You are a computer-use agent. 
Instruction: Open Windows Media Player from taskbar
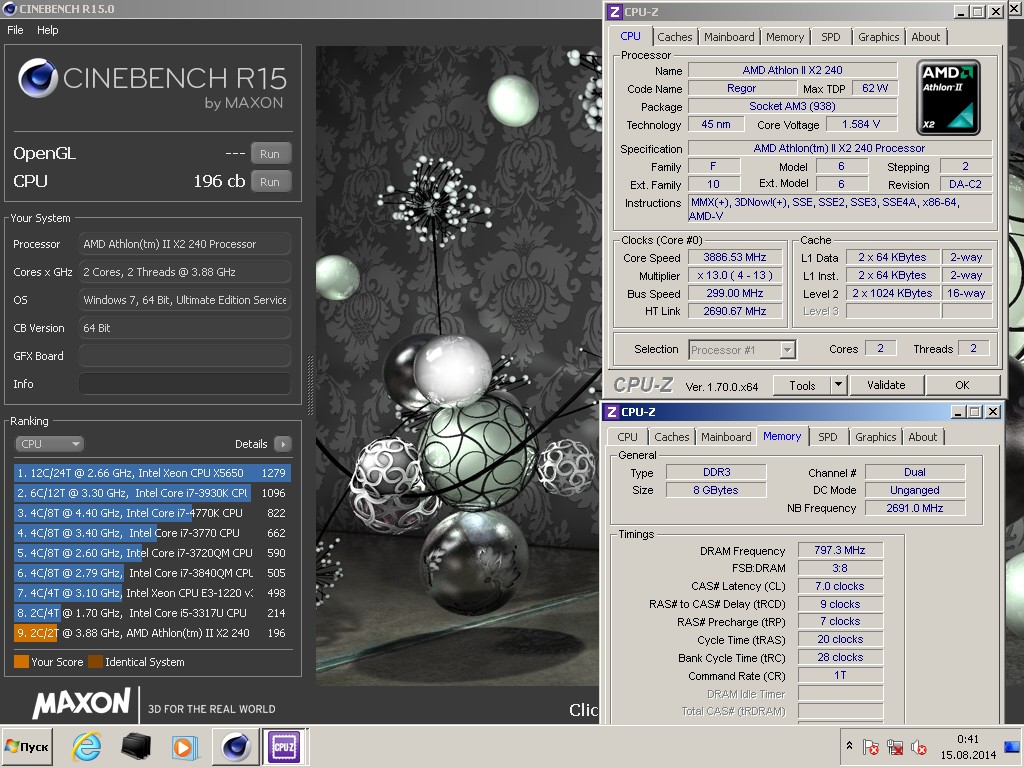point(185,747)
